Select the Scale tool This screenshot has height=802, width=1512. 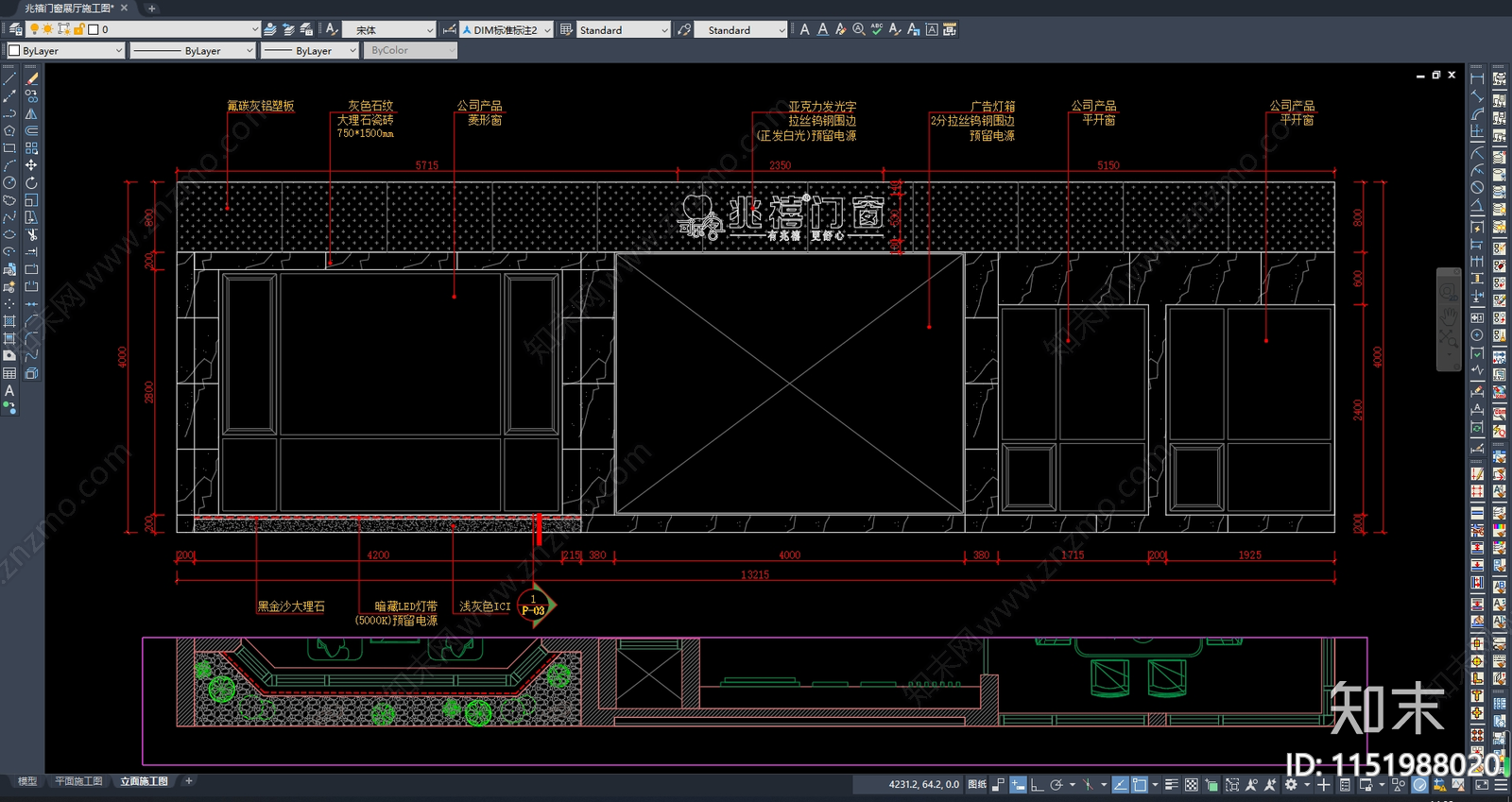(31, 200)
